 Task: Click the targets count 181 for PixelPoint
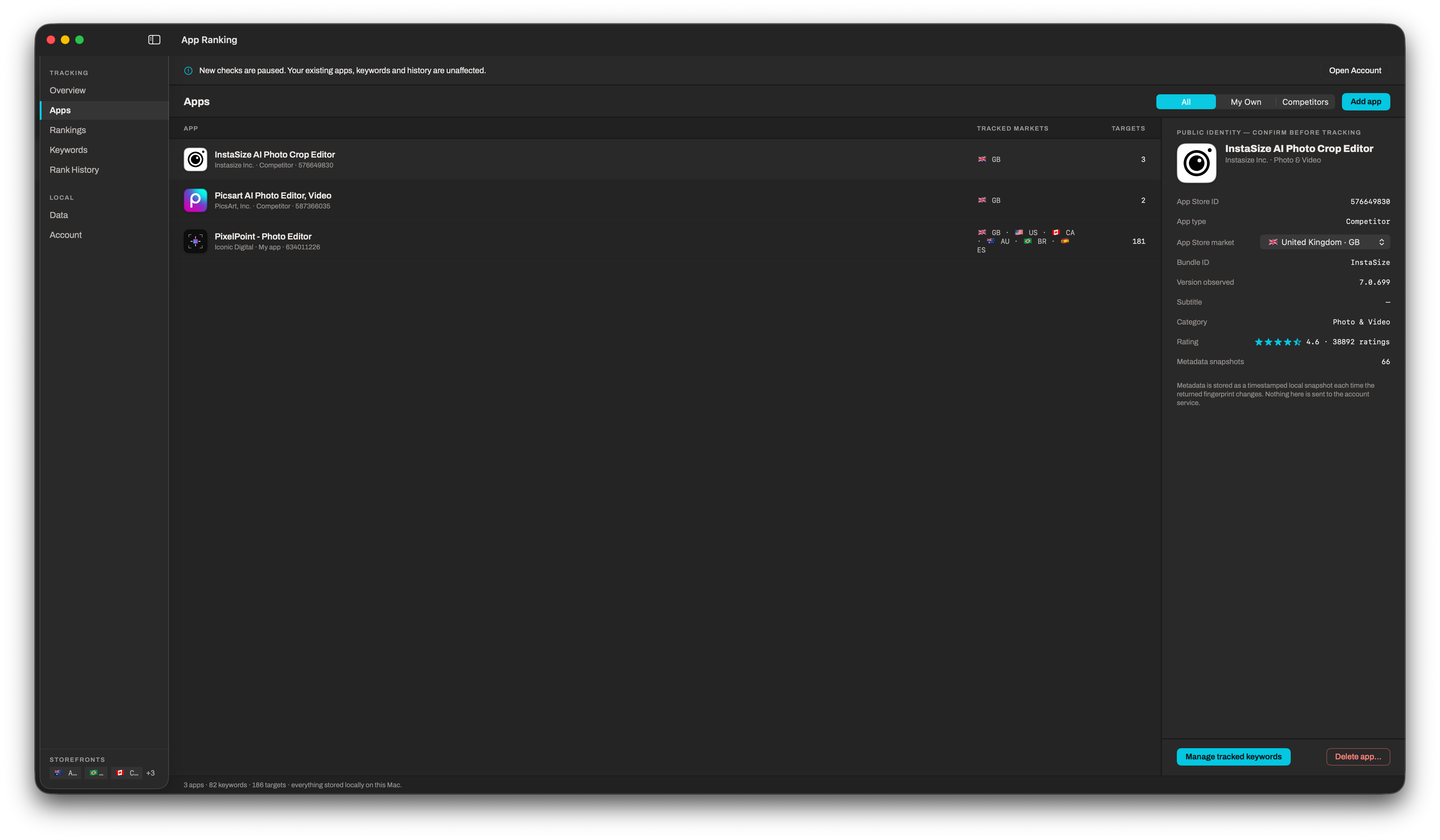1138,242
